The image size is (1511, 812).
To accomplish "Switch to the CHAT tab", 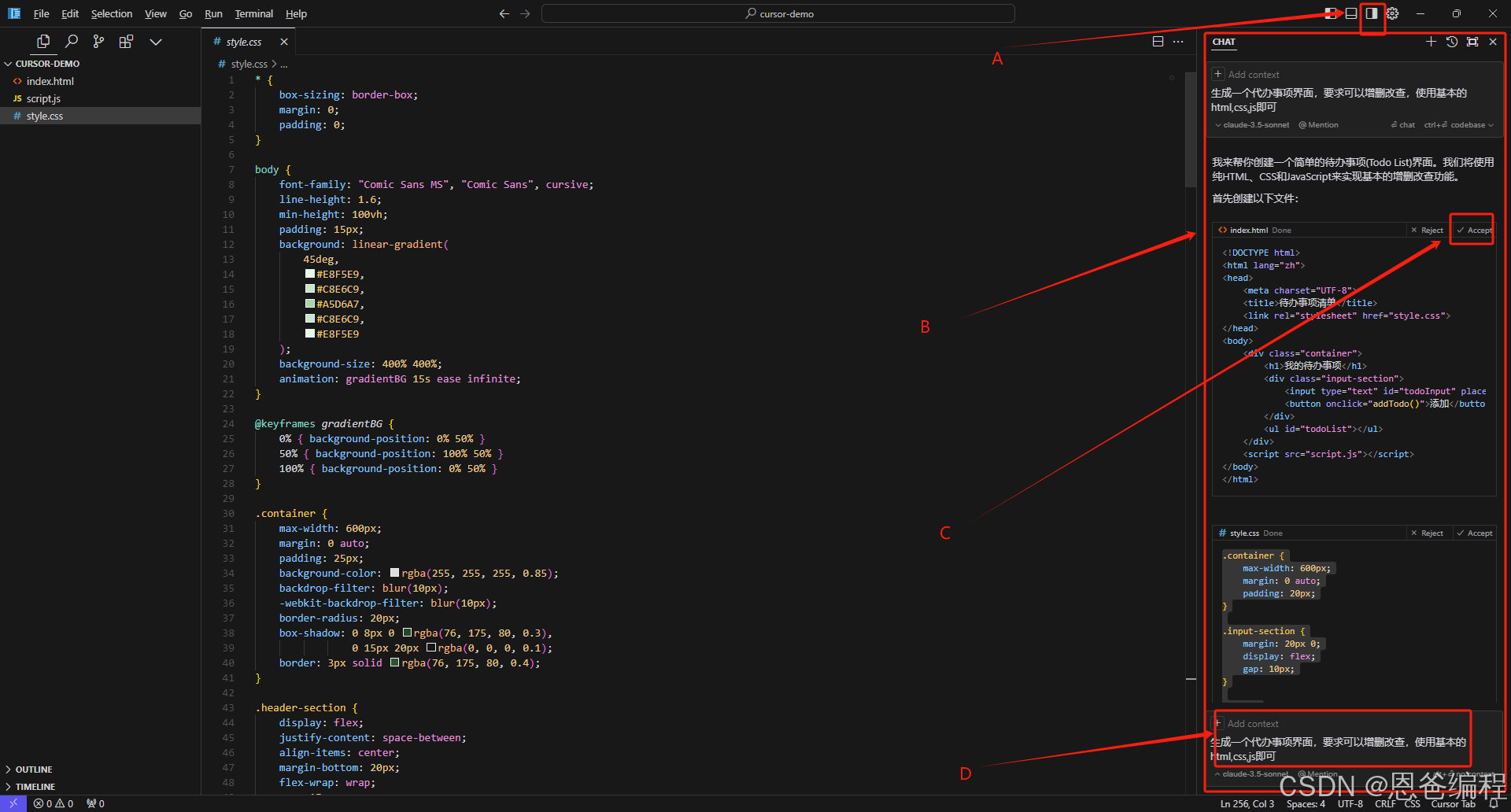I will tap(1224, 42).
